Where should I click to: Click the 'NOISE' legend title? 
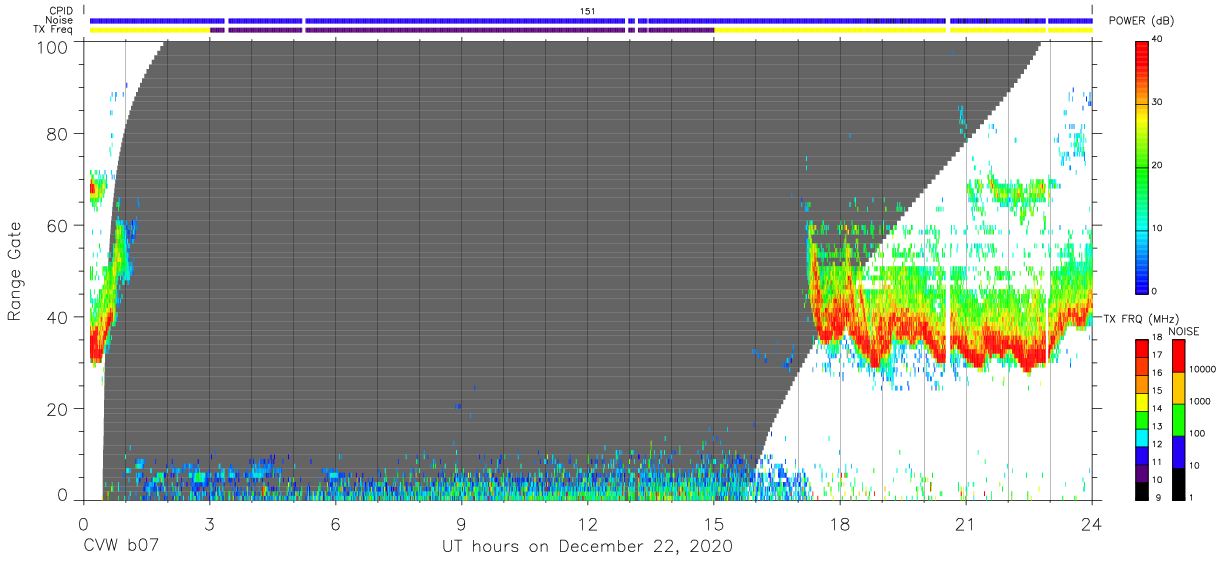(1184, 330)
